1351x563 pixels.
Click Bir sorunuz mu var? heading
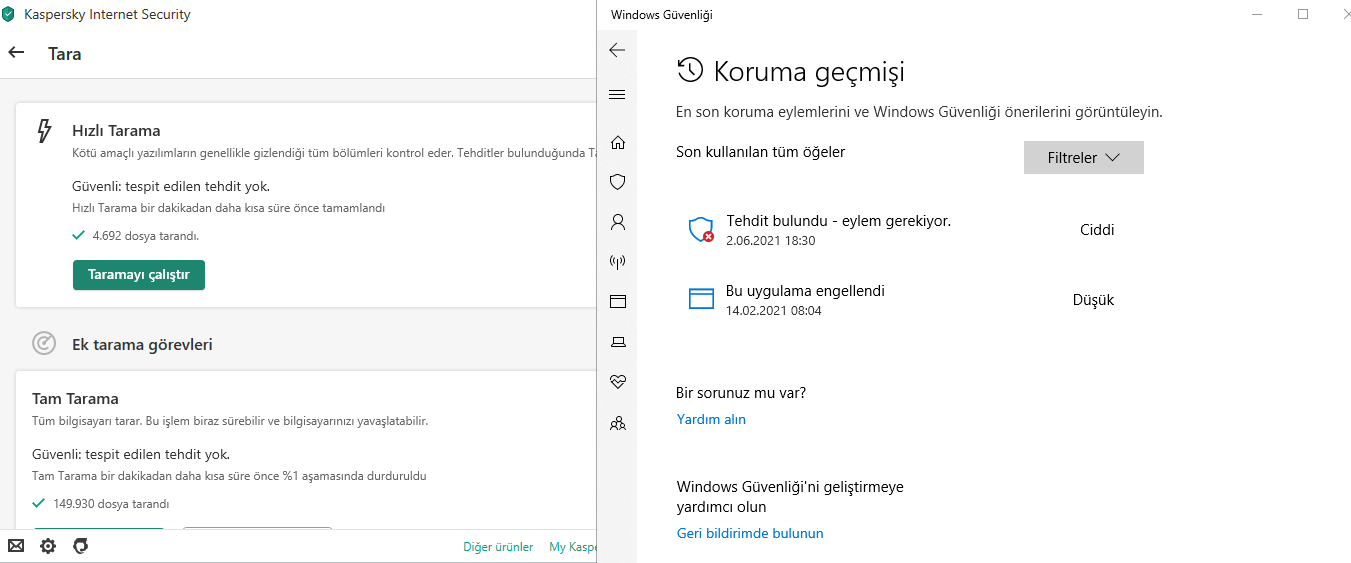pos(741,393)
